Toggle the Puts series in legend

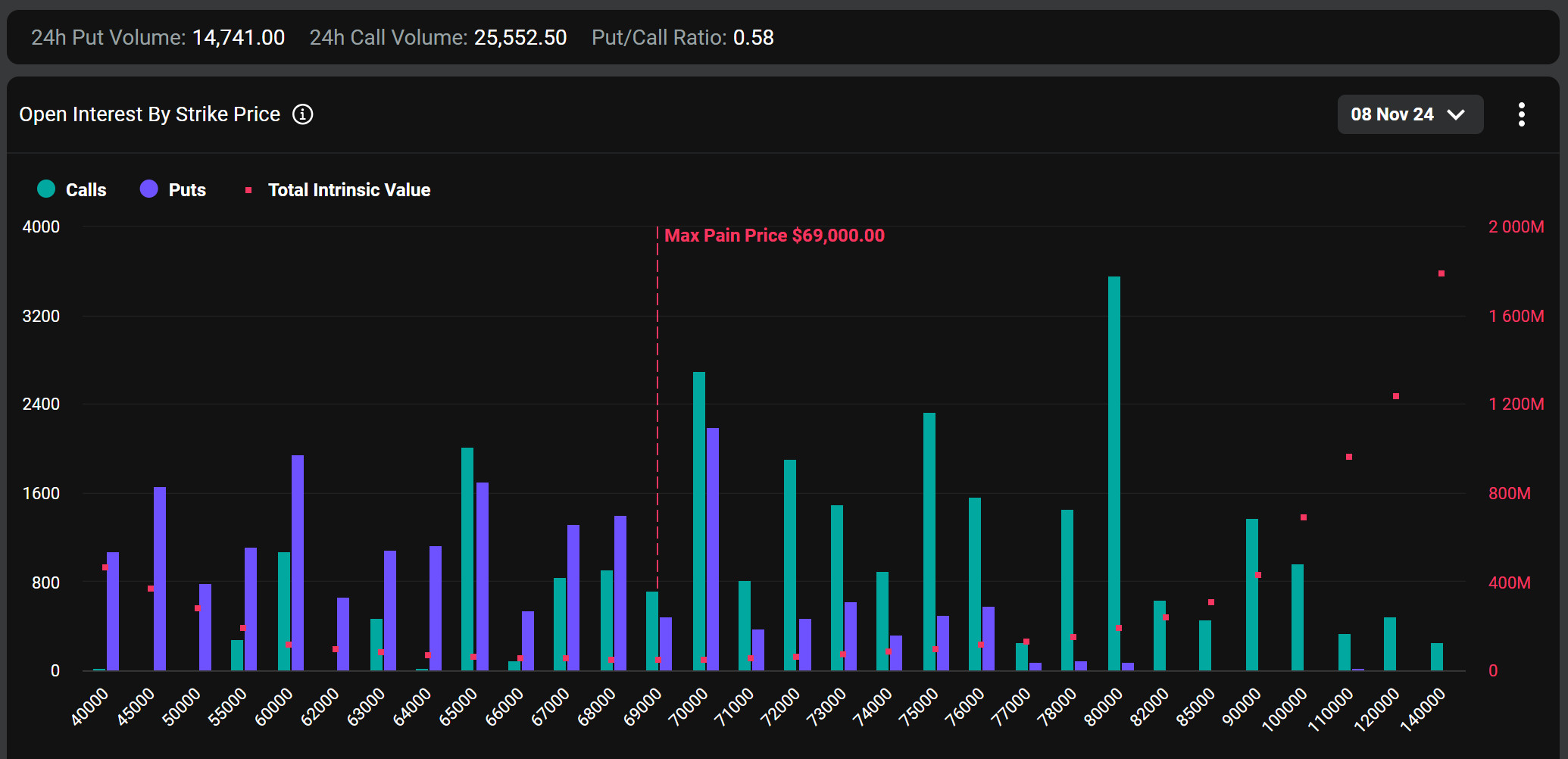tap(173, 189)
